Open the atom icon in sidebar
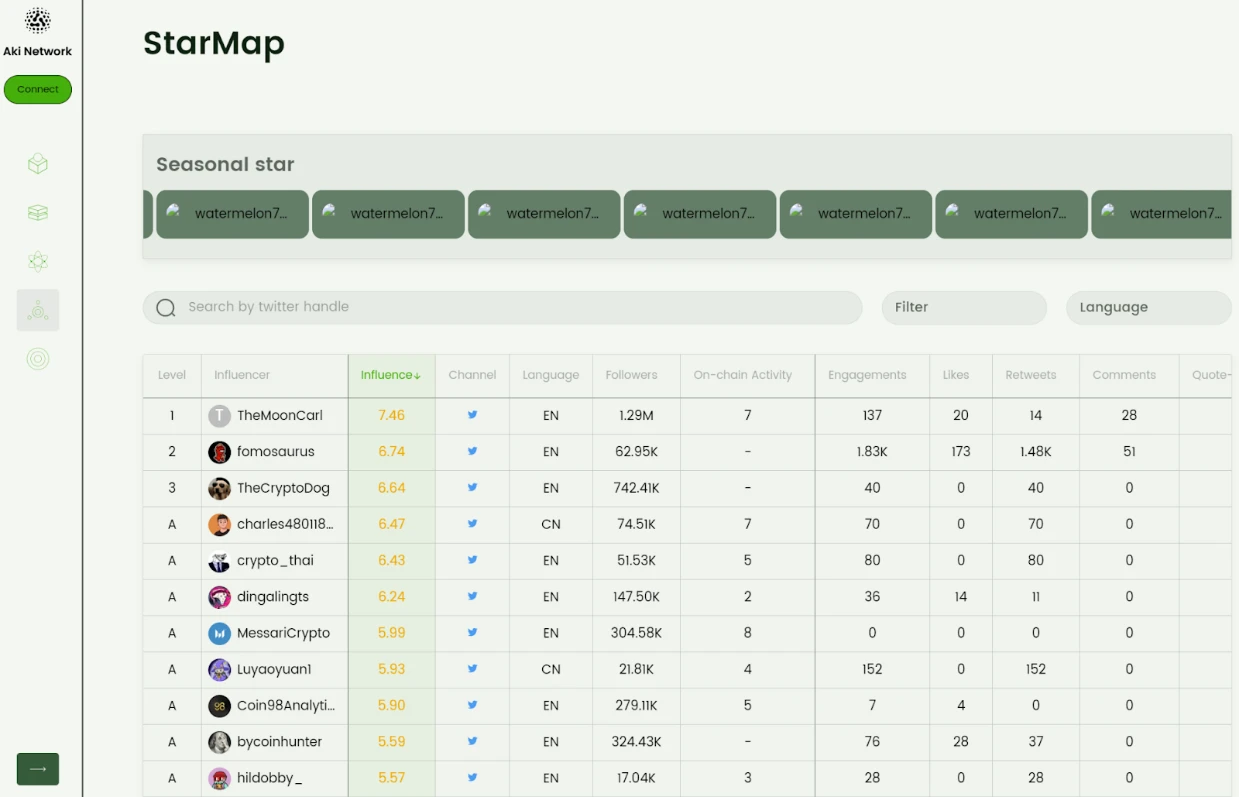This screenshot has width=1239, height=797. point(38,262)
